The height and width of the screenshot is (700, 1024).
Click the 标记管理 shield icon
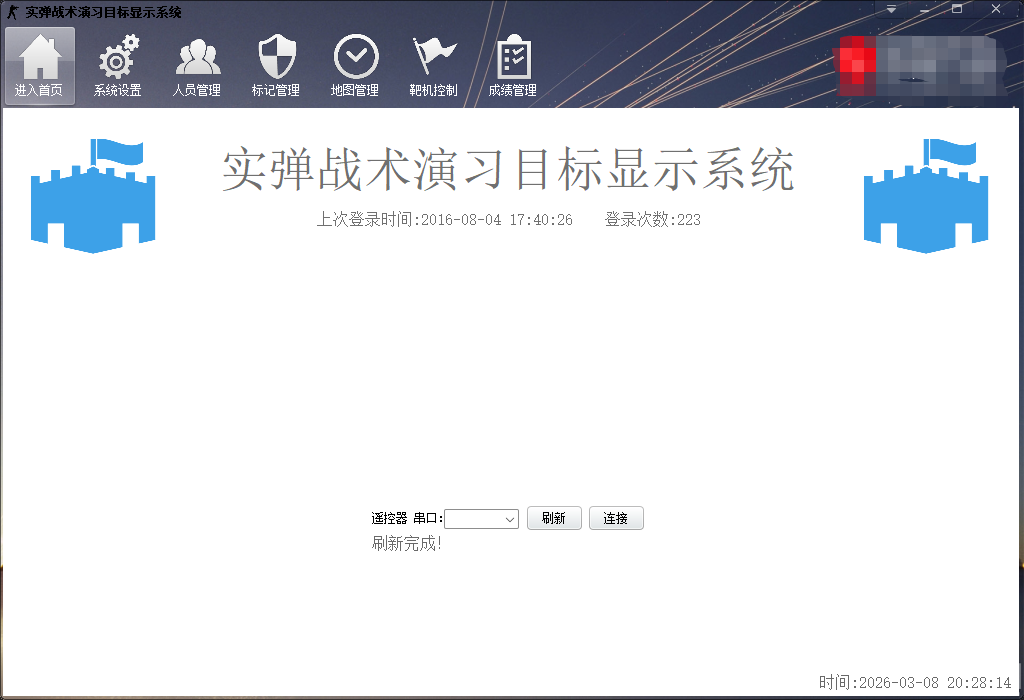pos(276,65)
